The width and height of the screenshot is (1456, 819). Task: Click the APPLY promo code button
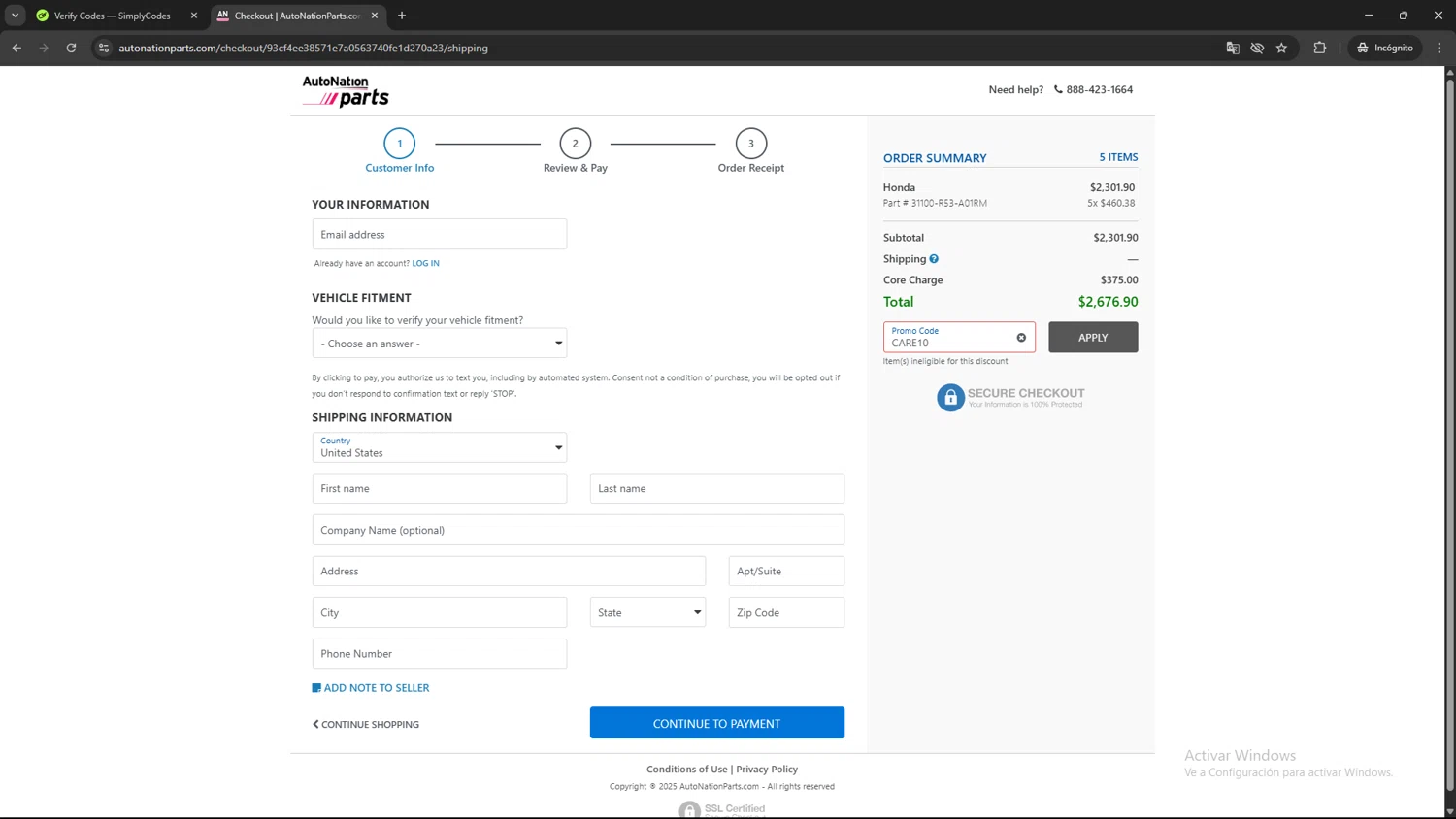pyautogui.click(x=1093, y=337)
